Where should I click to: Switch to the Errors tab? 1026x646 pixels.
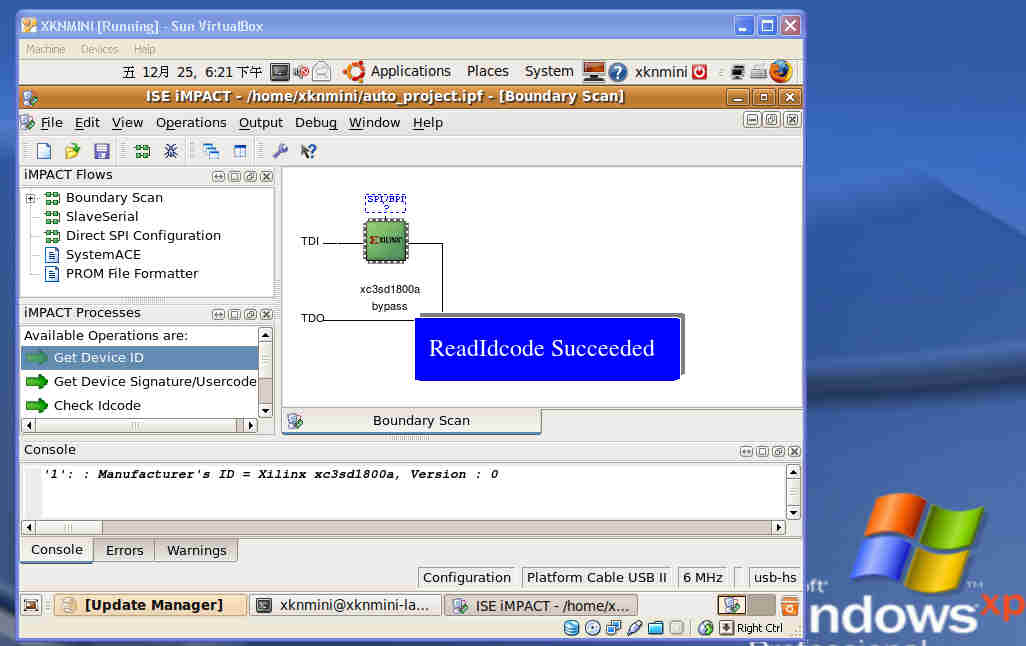point(124,550)
